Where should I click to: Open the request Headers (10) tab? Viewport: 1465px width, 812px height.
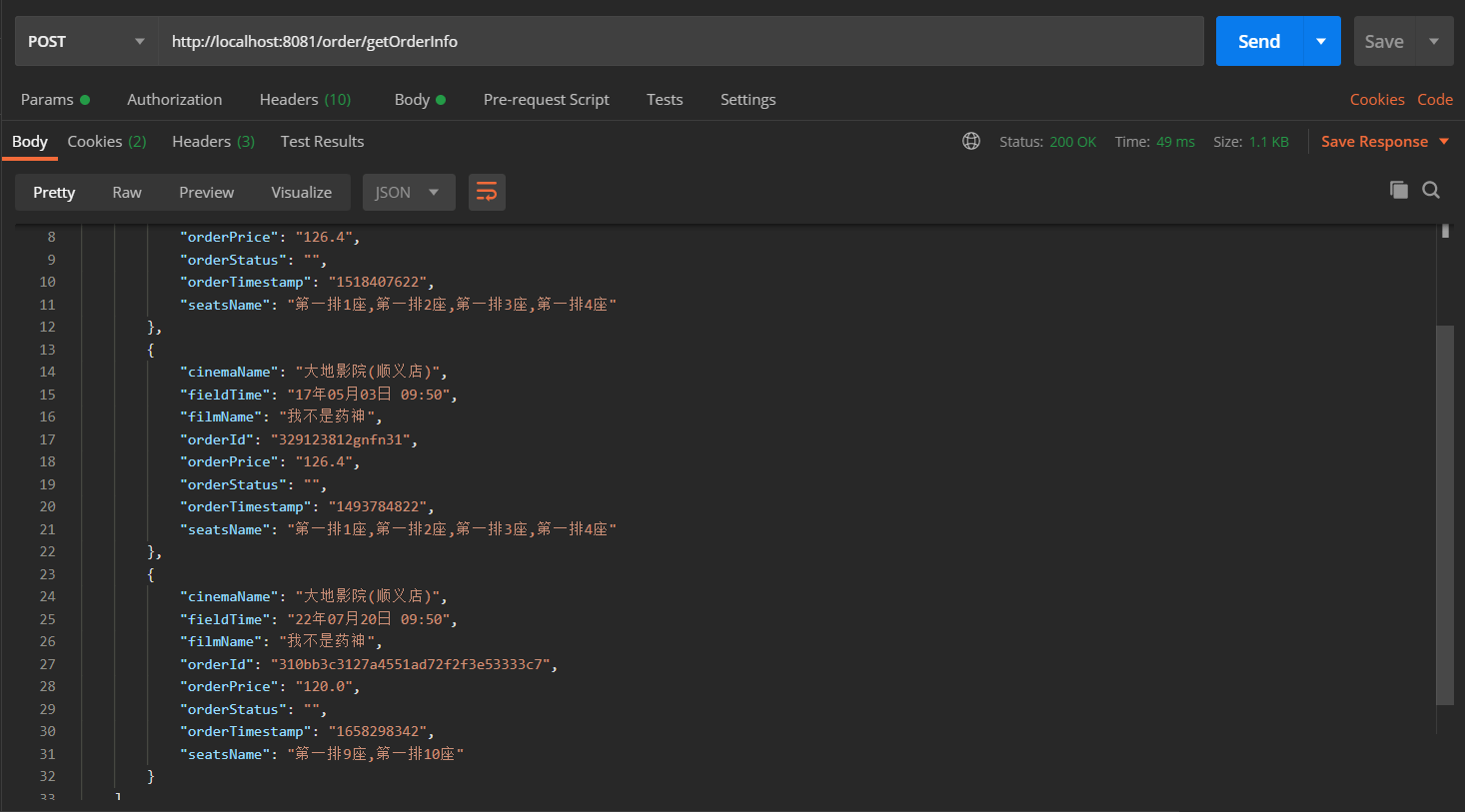pyautogui.click(x=305, y=99)
